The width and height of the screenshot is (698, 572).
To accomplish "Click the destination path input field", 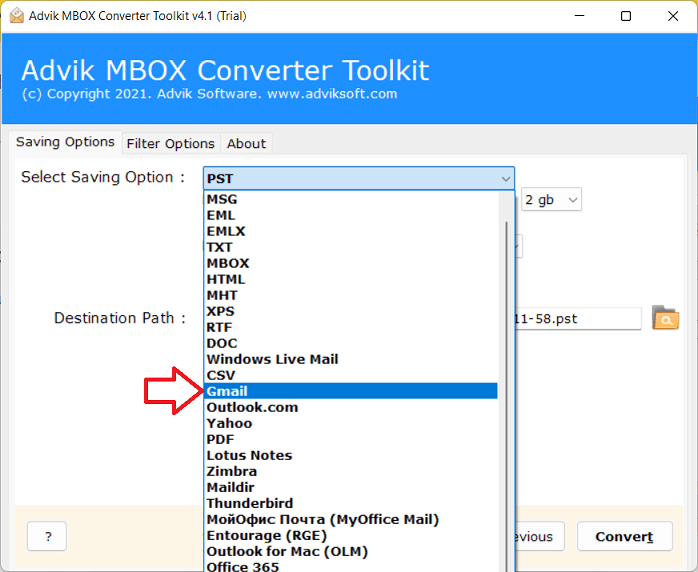I will point(577,319).
